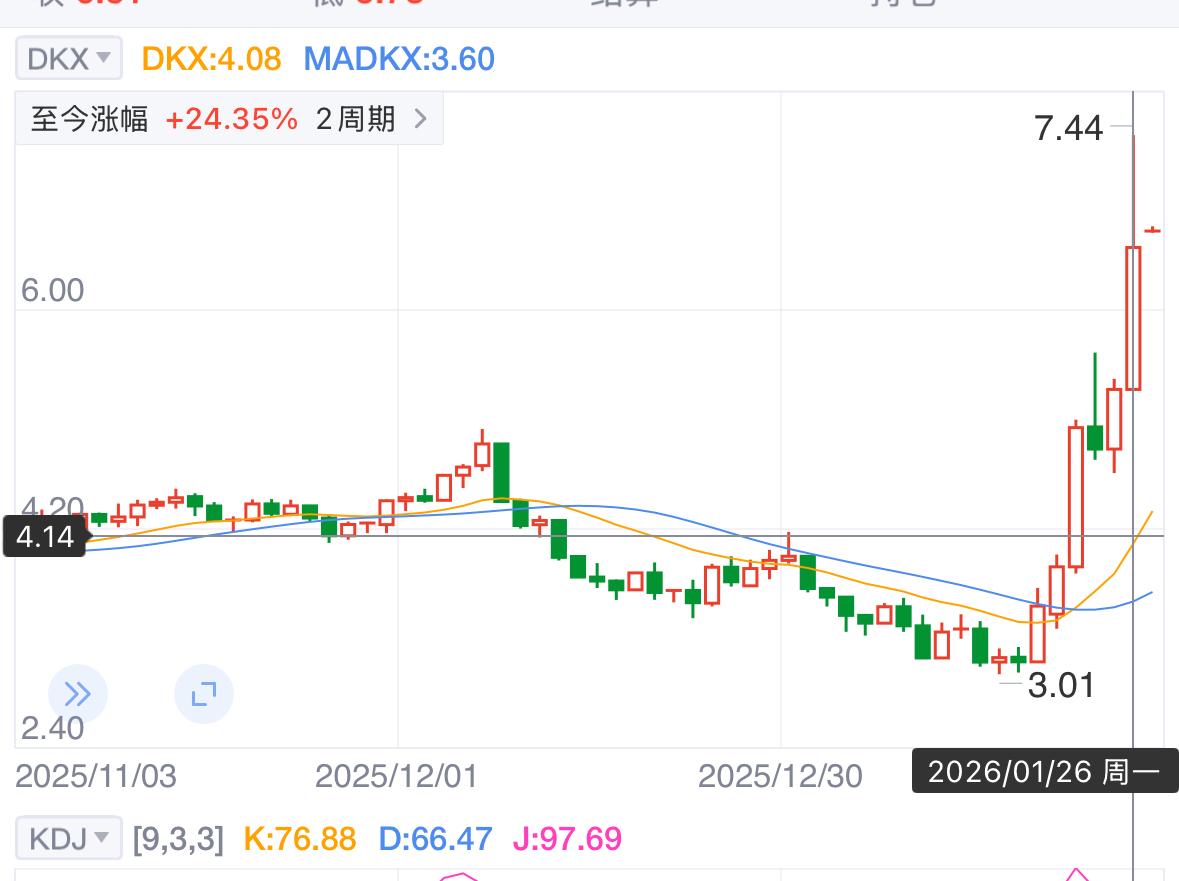Image resolution: width=1179 pixels, height=881 pixels.
Task: Click the 6.00 axis price label
Action: click(52, 290)
